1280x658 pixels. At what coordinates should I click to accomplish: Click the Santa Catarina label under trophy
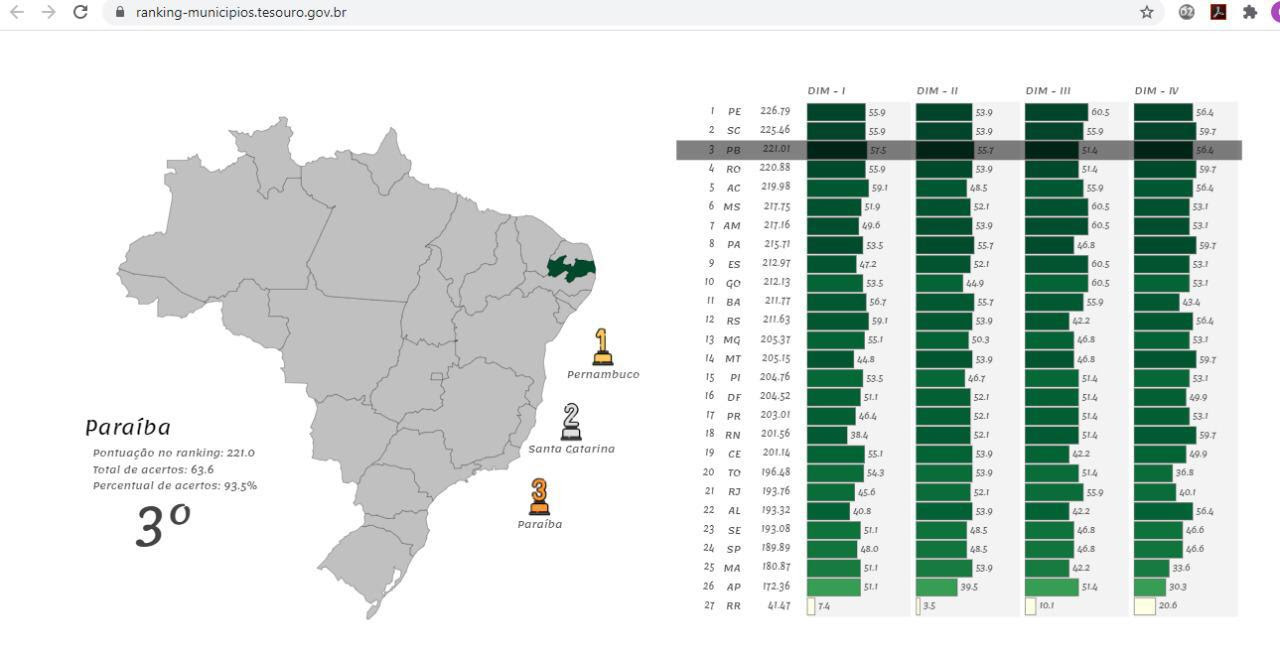click(571, 450)
